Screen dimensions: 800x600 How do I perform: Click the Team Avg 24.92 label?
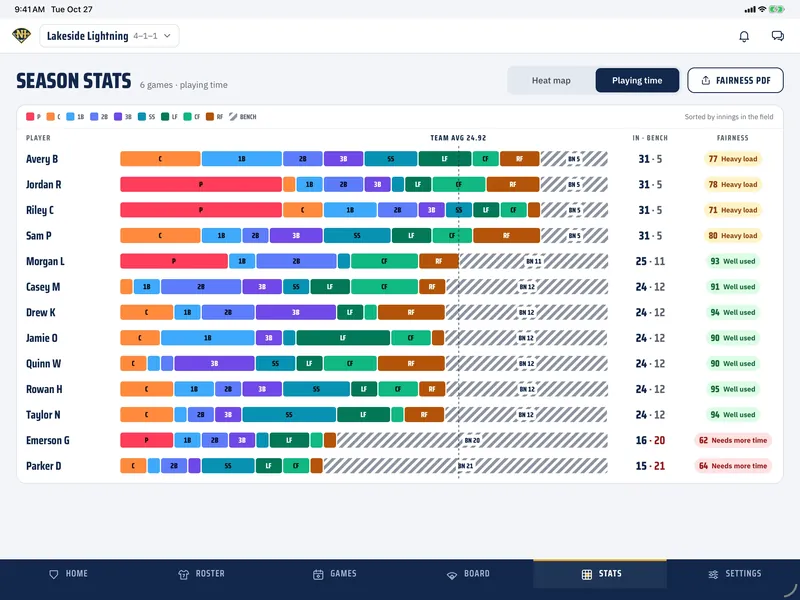(458, 138)
